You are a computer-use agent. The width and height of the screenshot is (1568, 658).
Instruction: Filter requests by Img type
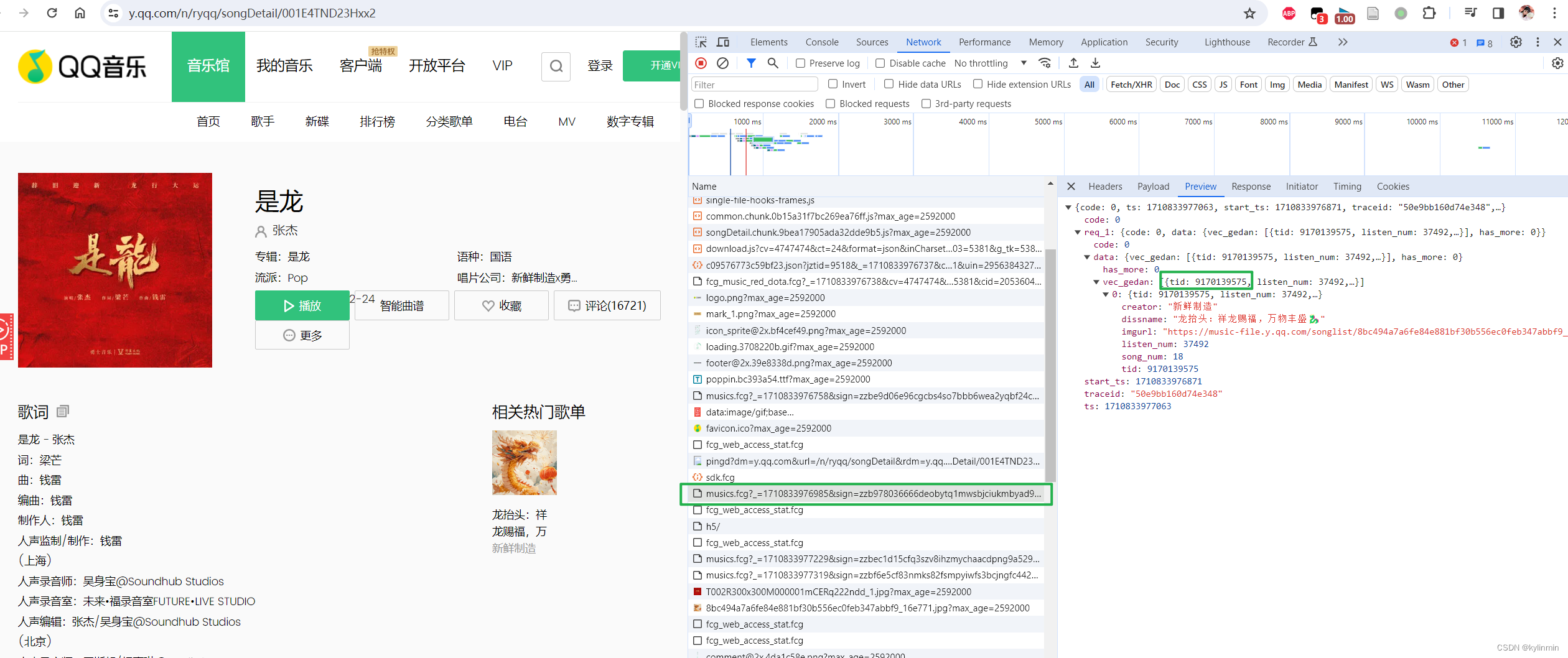point(1277,85)
